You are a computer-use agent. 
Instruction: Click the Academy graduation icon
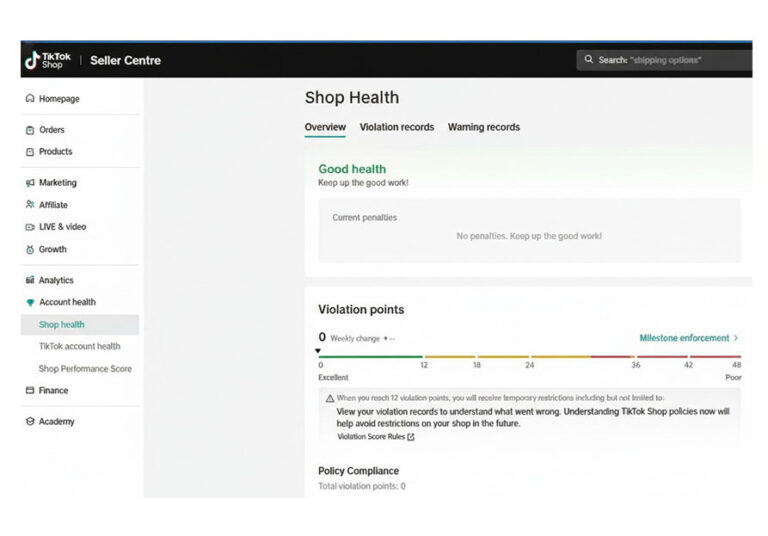(x=30, y=422)
